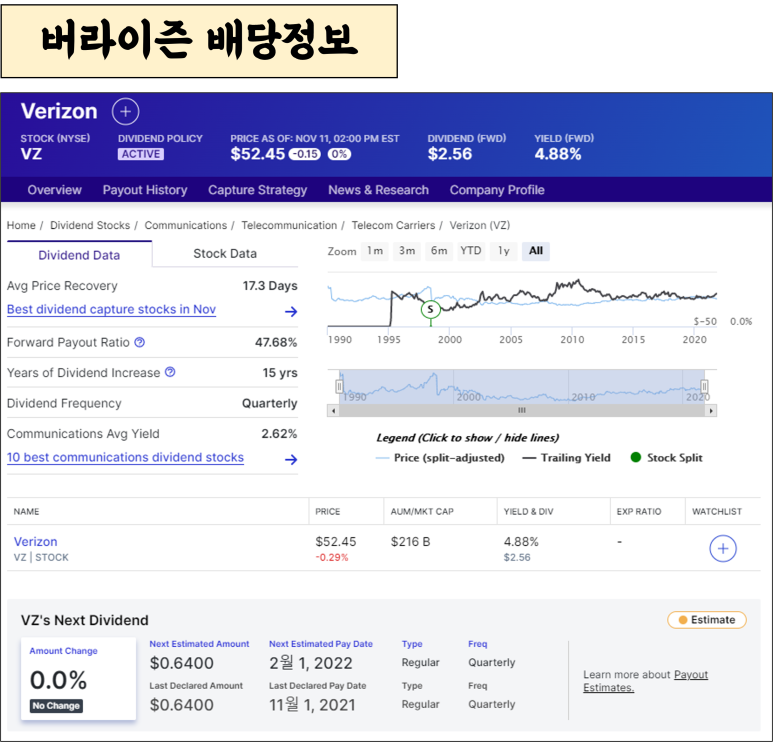Click the 4.88% forward yield in header

click(x=558, y=154)
